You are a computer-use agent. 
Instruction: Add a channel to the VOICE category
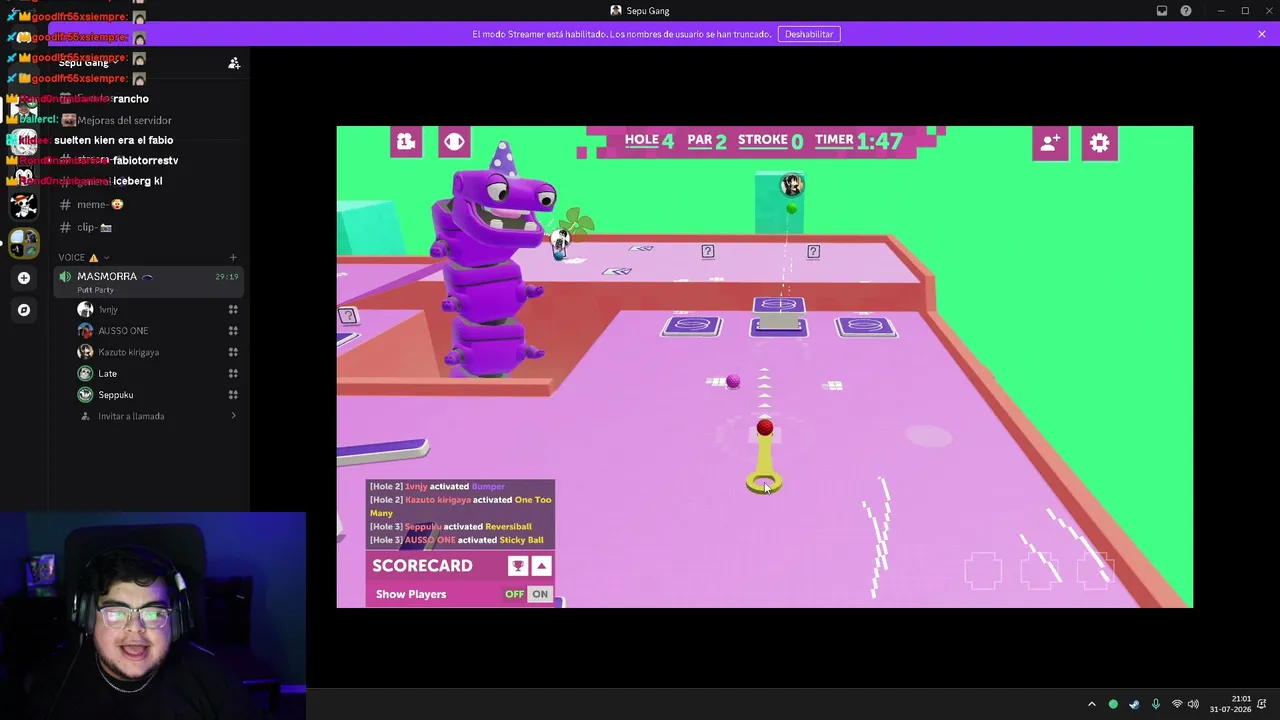pos(233,257)
